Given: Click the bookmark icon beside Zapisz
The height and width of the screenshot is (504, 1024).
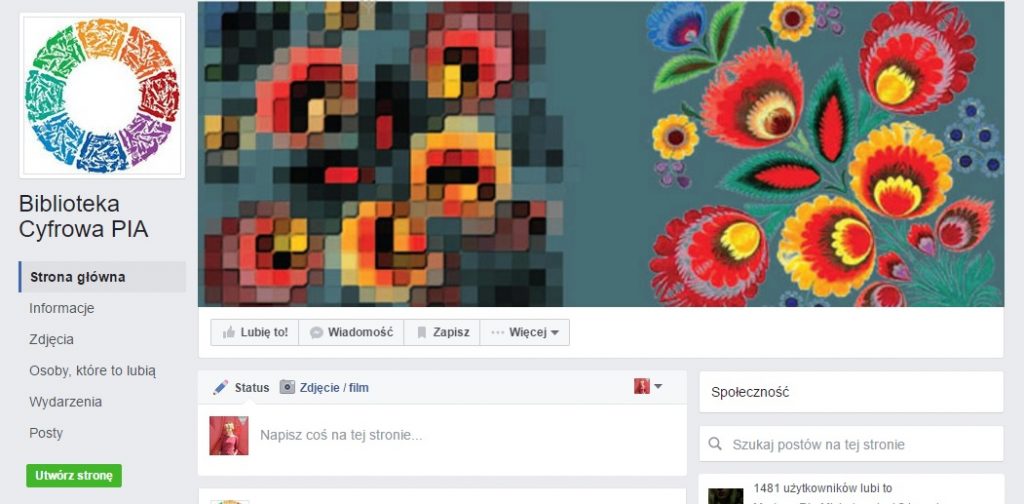Looking at the screenshot, I should (421, 332).
